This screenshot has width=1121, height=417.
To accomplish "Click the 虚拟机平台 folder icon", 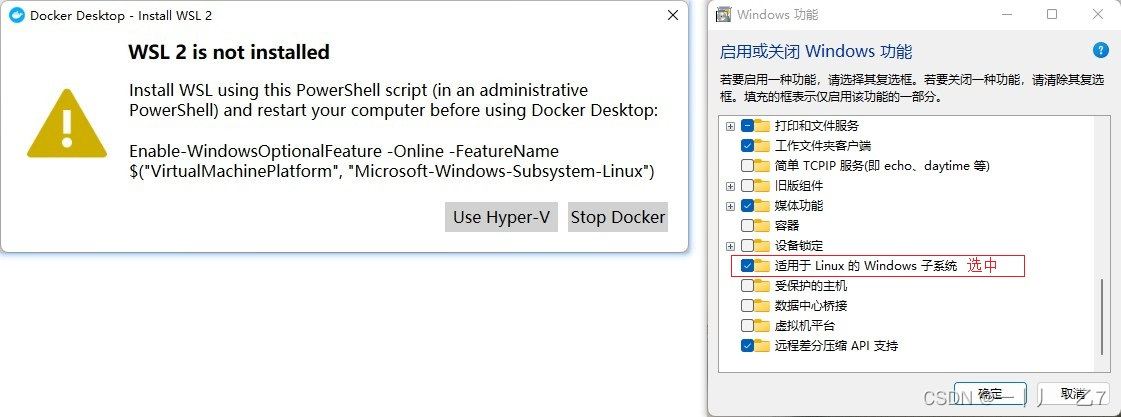I will tap(763, 326).
